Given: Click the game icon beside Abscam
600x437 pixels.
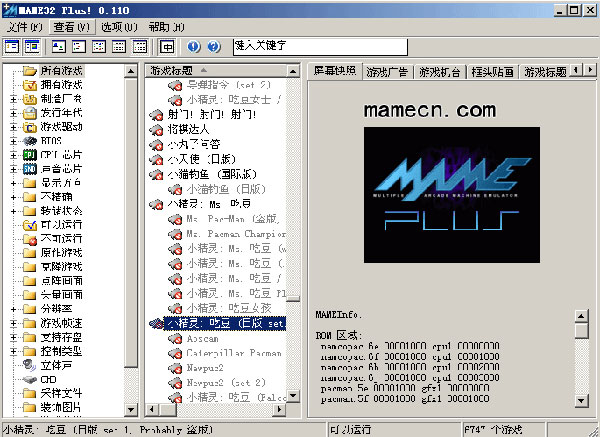Looking at the screenshot, I should click(175, 339).
